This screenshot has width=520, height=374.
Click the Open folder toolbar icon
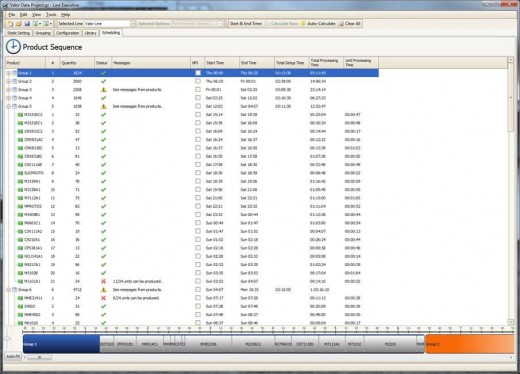click(x=18, y=24)
